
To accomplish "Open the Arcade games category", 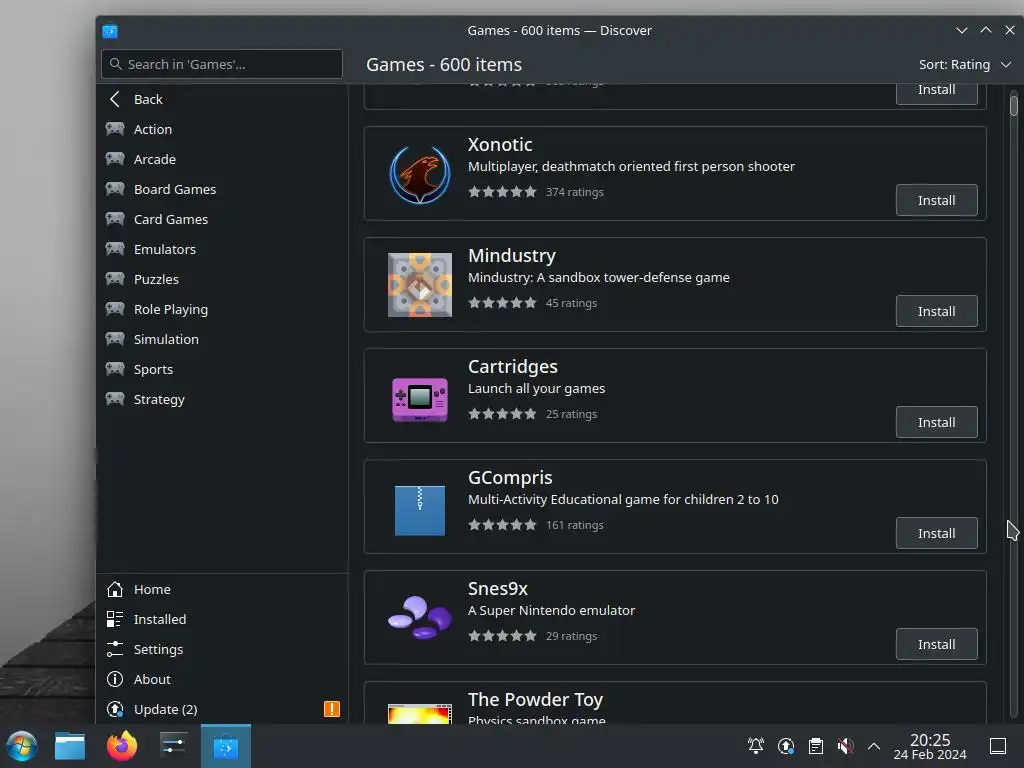I will point(222,159).
